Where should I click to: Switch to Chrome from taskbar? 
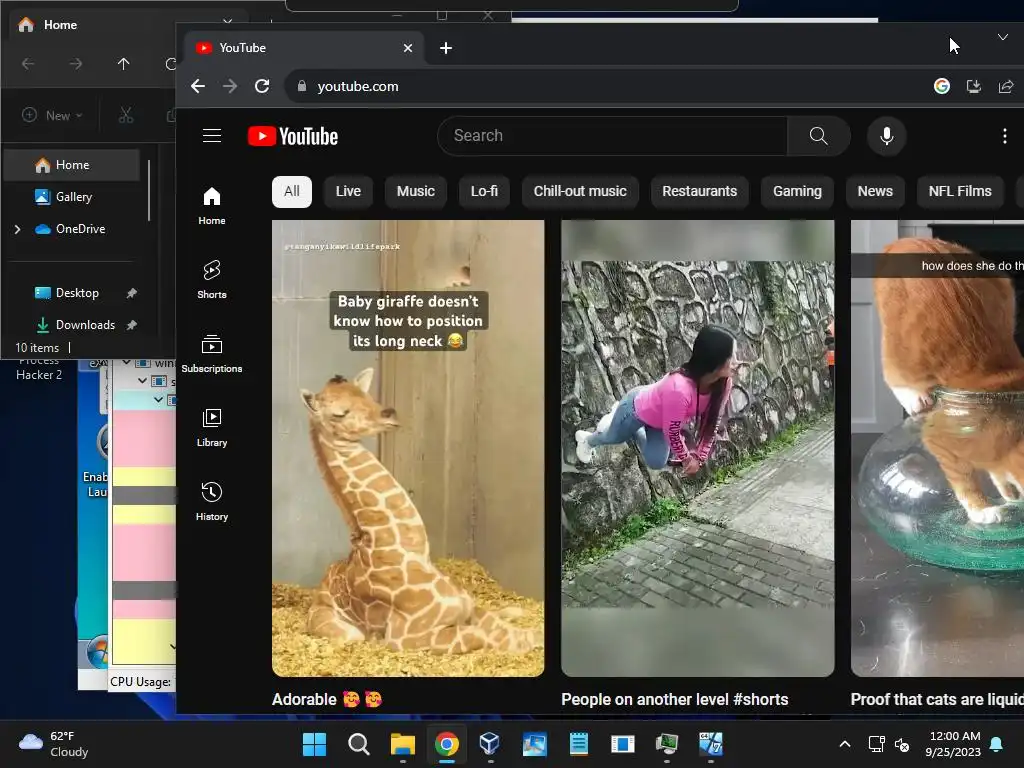447,744
